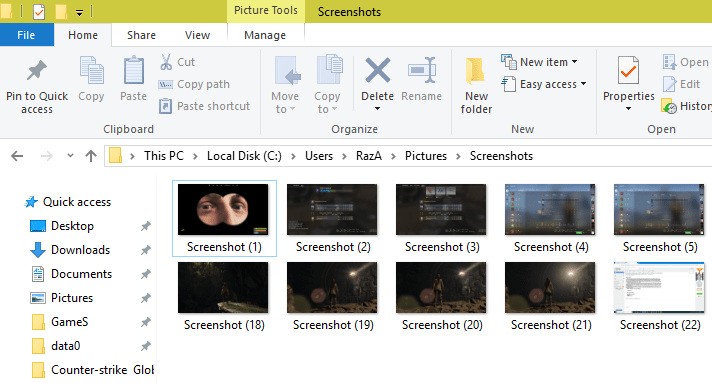
Task: Select the Screenshot (1) thumbnail
Action: click(x=223, y=209)
